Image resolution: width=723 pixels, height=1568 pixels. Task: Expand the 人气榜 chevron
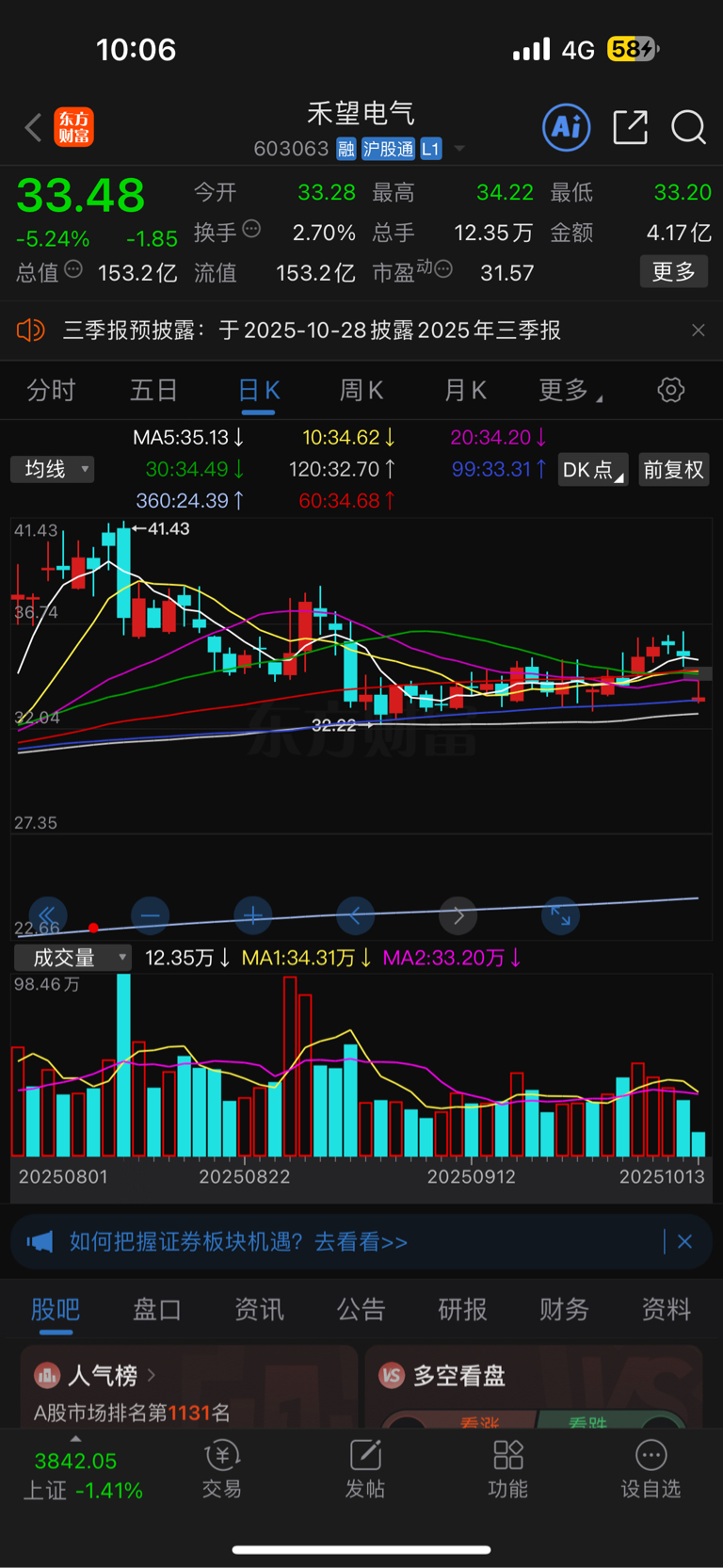pyautogui.click(x=152, y=1376)
